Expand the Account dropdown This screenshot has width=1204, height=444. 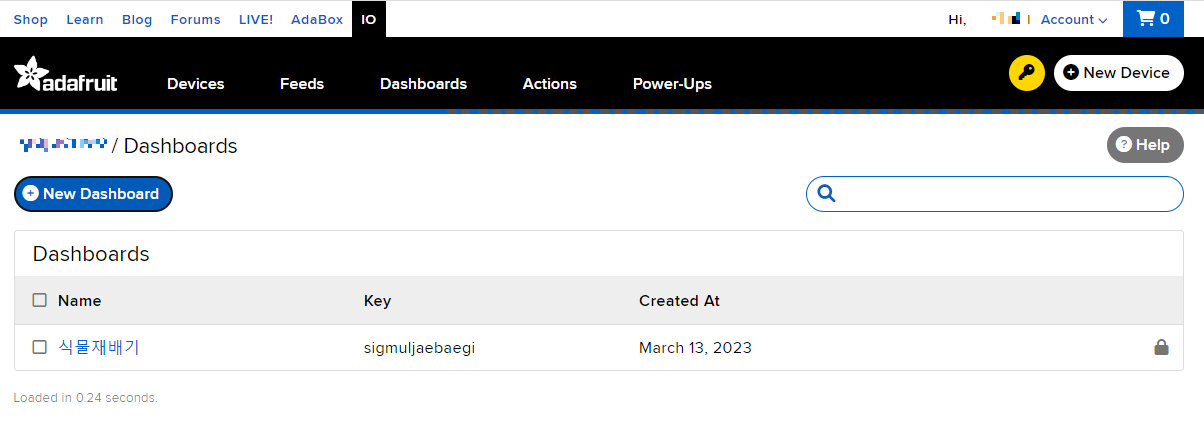tap(1074, 19)
